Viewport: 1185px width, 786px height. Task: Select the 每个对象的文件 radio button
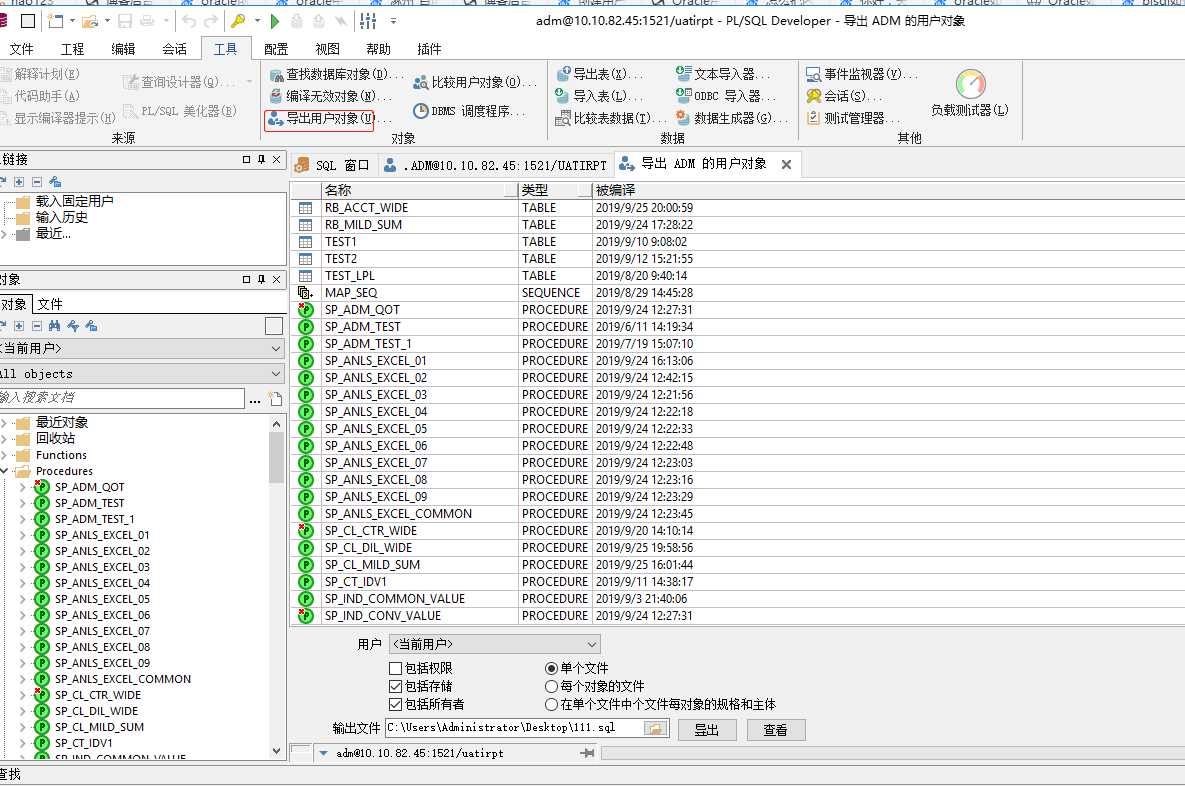click(551, 686)
